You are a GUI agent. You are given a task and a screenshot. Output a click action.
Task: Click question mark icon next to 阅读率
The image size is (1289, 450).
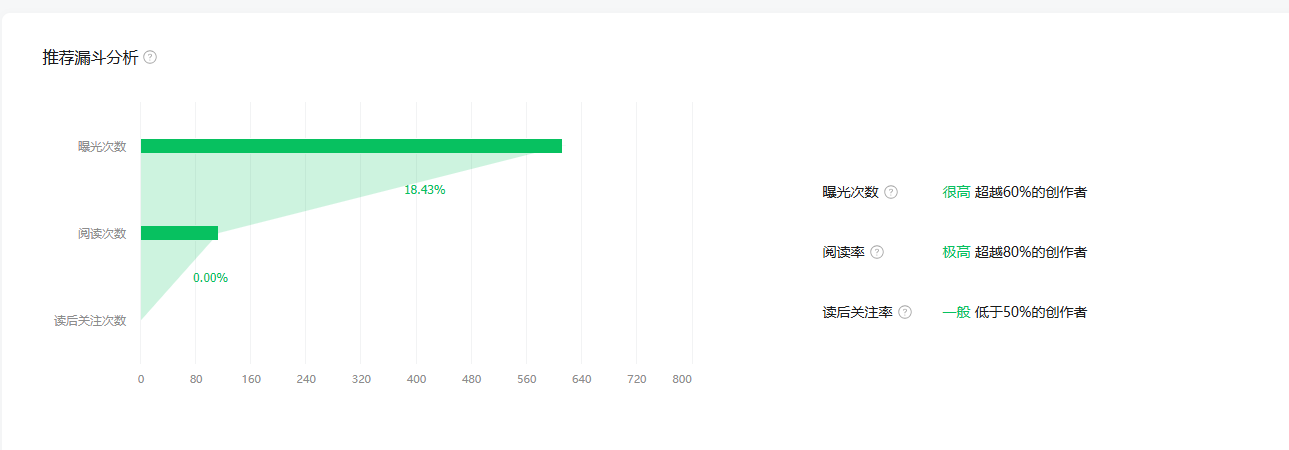[877, 252]
